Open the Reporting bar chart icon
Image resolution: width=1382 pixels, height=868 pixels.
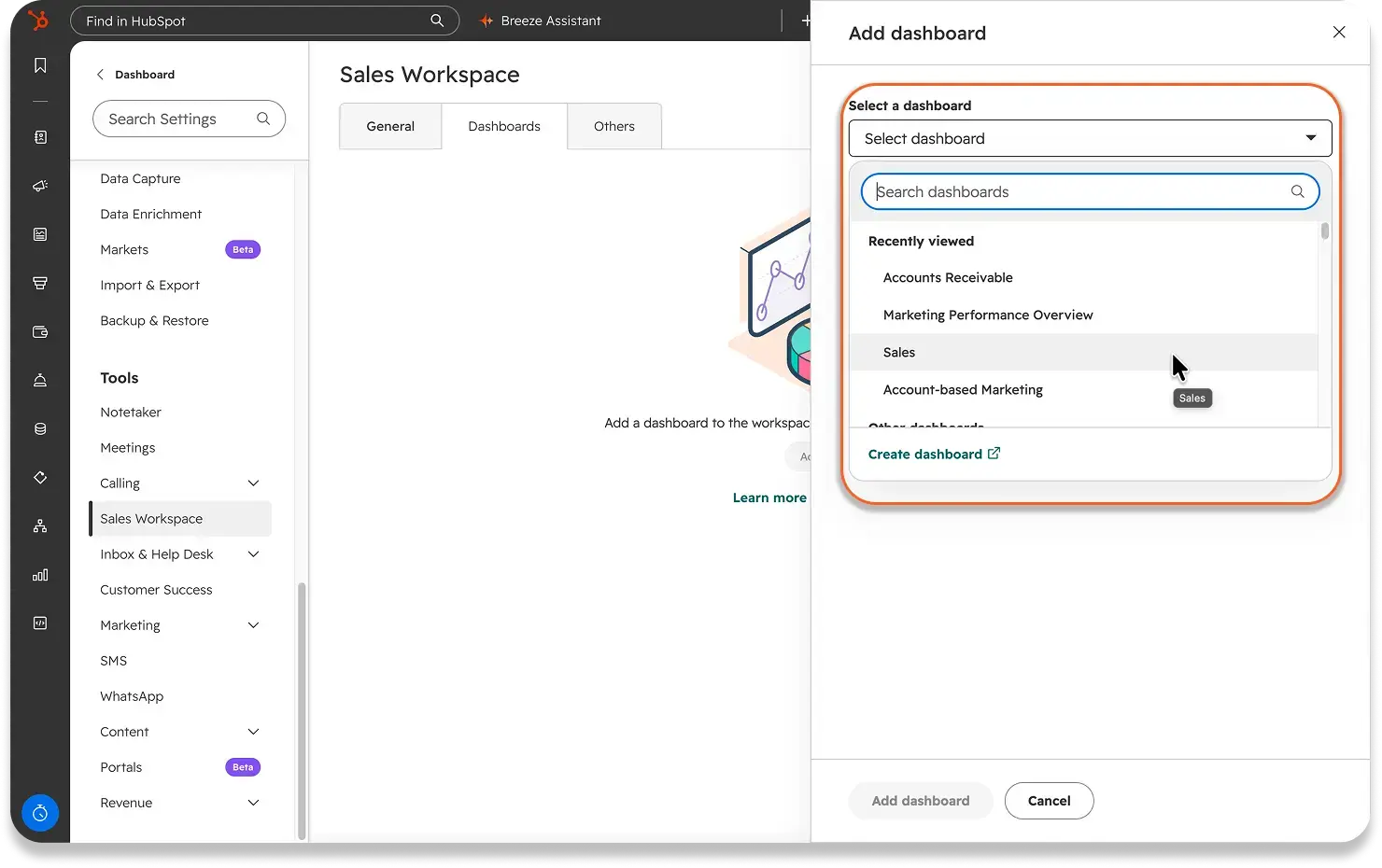tap(40, 575)
